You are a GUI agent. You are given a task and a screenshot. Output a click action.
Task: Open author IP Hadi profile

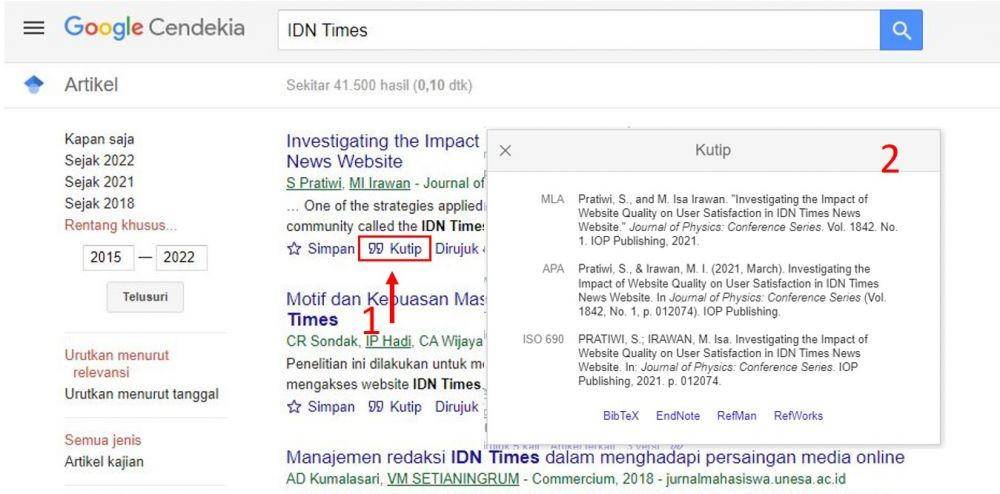(388, 342)
